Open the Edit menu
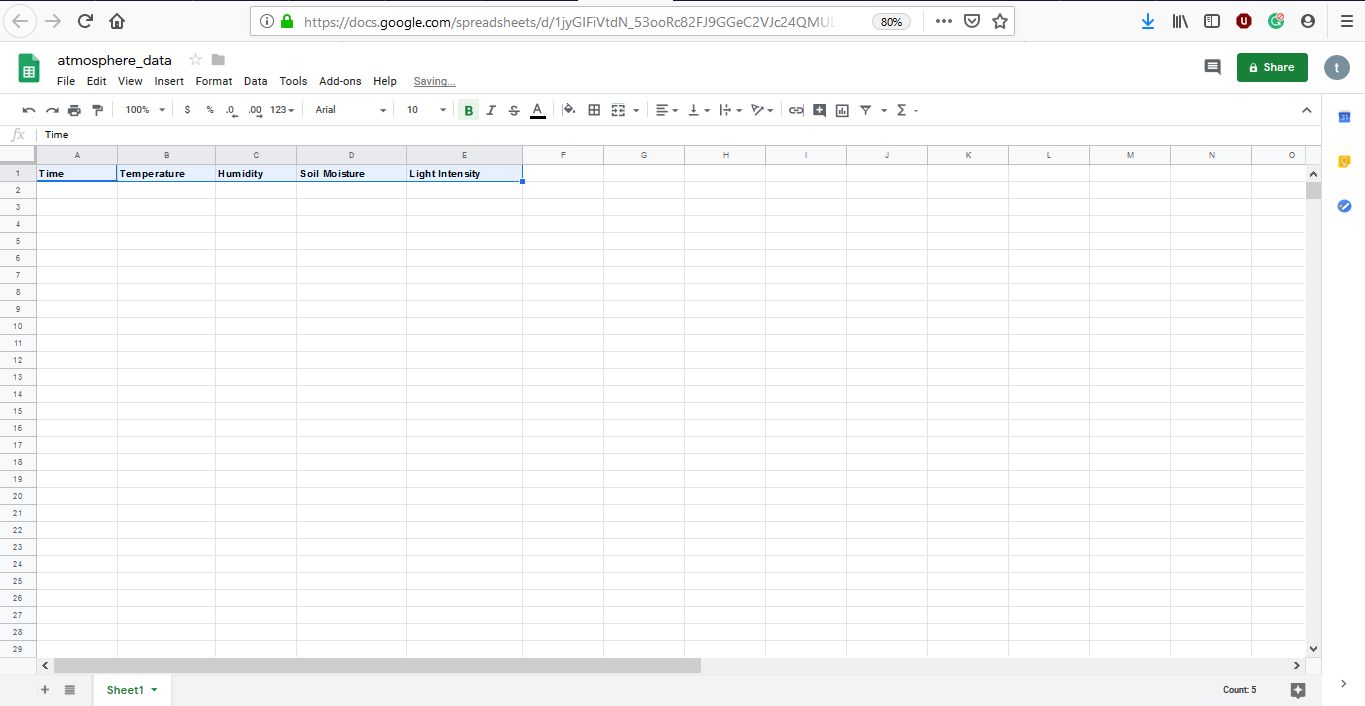The width and height of the screenshot is (1365, 706). 96,81
